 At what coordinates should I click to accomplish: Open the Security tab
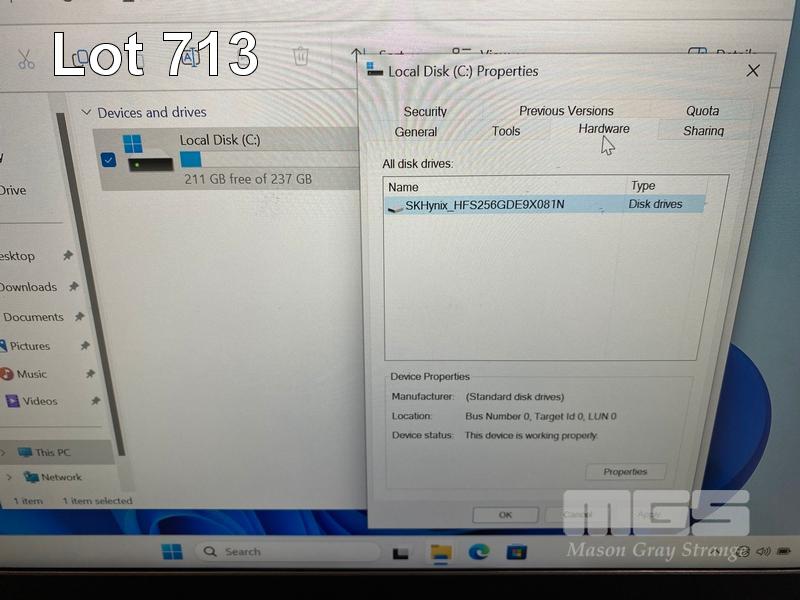[x=425, y=111]
